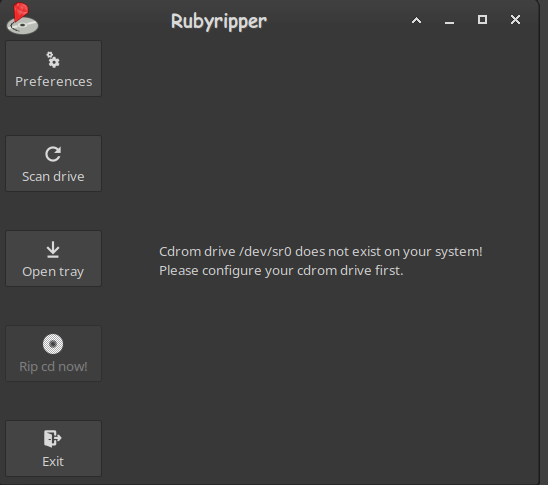Viewport: 548px width, 485px height.
Task: Click the "Please configure your cdrom drive first." line
Action: (281, 271)
